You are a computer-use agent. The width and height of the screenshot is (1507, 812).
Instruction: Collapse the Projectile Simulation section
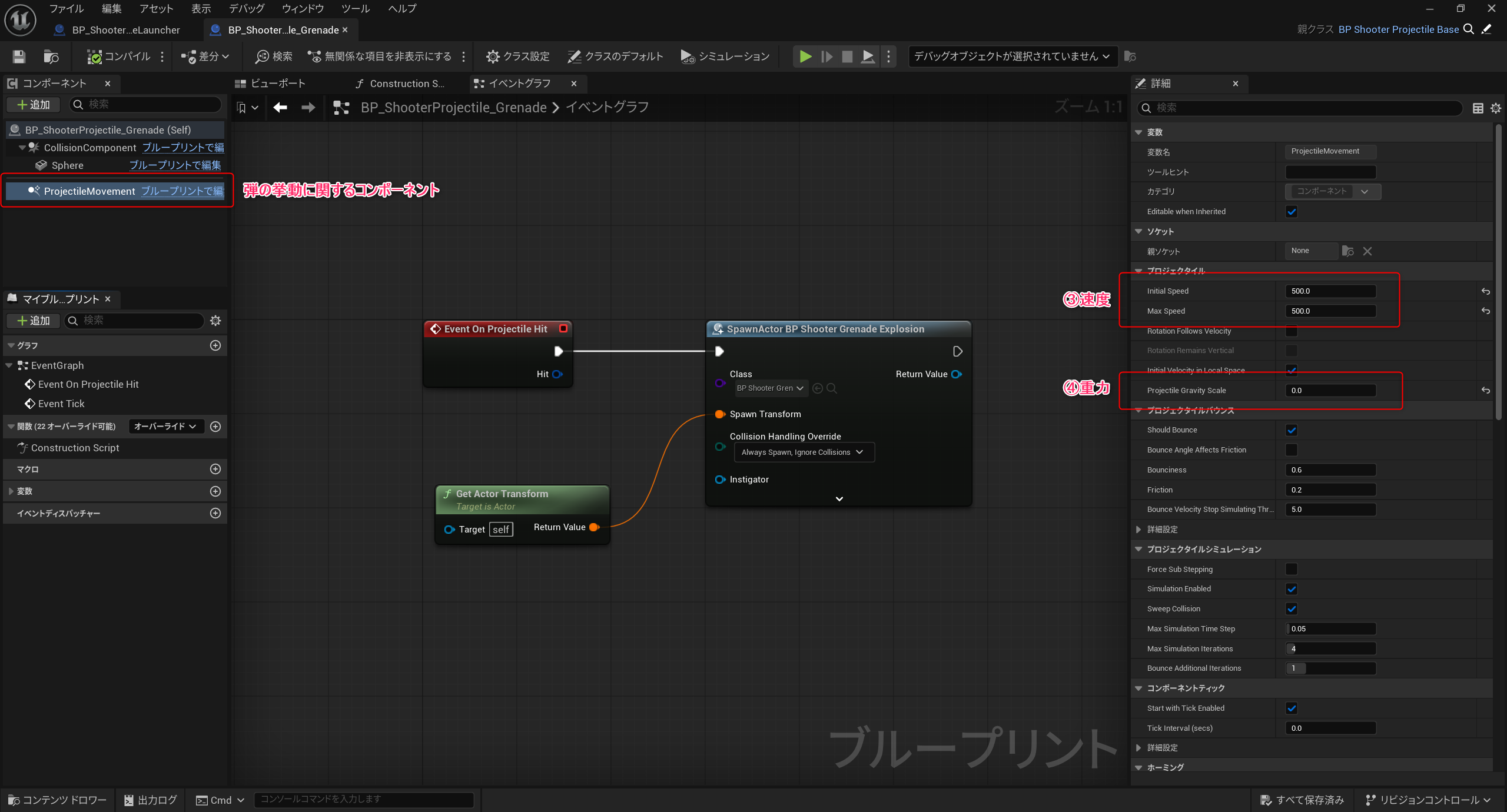[1138, 550]
